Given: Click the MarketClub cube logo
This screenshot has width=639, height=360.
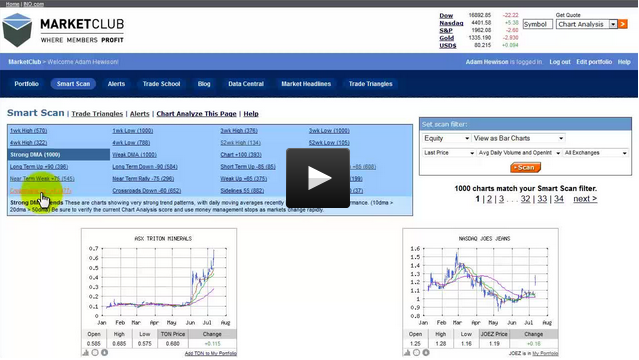Looking at the screenshot, I should click(17, 30).
